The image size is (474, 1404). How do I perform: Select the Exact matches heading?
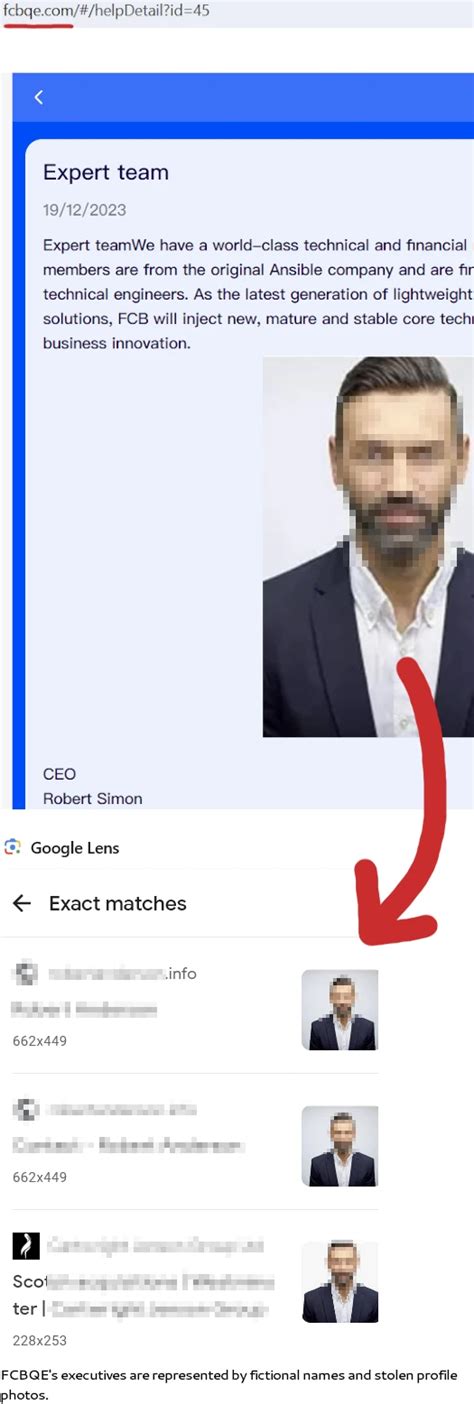tap(118, 903)
